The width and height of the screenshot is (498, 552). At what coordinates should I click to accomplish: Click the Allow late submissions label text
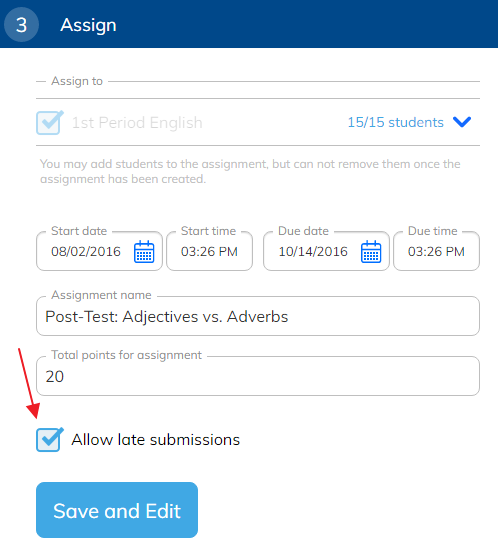pos(156,440)
